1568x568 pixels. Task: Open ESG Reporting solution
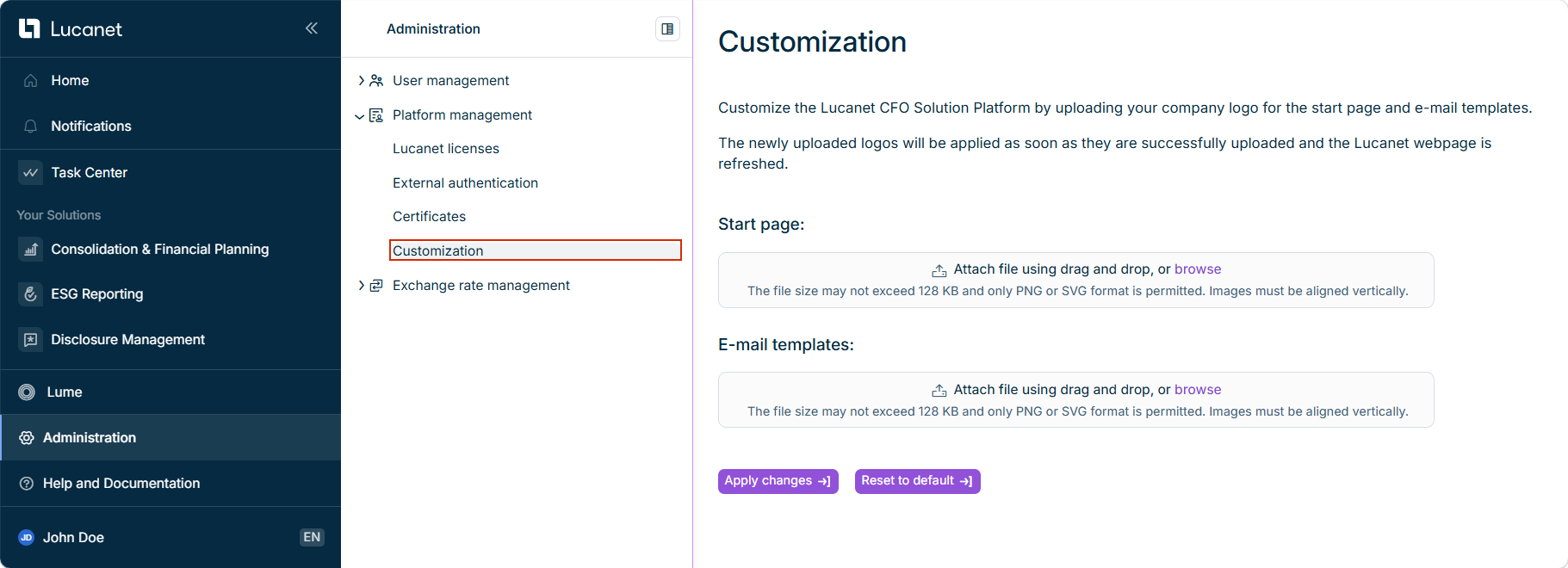click(x=170, y=294)
